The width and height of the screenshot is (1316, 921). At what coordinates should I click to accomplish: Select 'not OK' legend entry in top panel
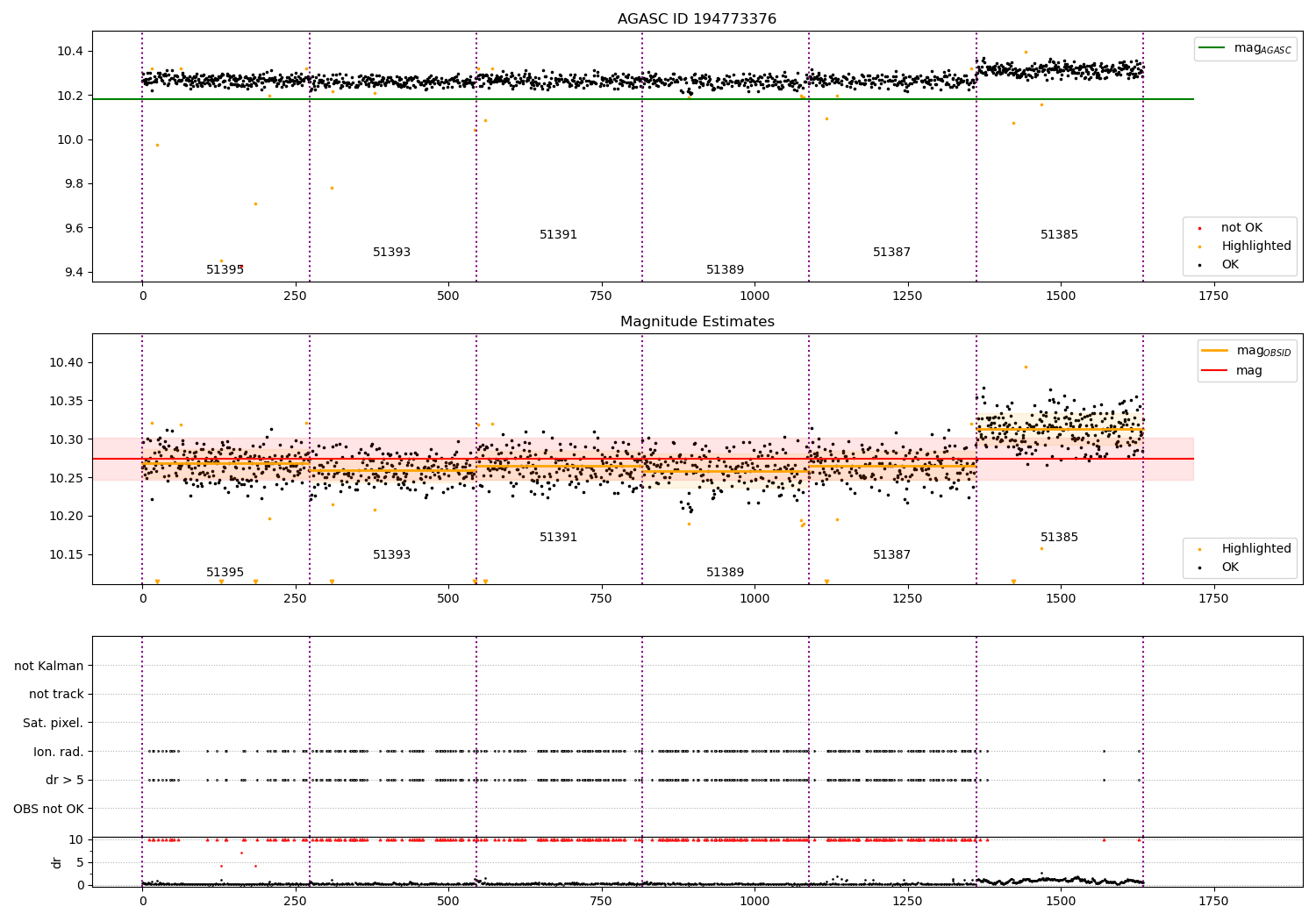pyautogui.click(x=1241, y=228)
